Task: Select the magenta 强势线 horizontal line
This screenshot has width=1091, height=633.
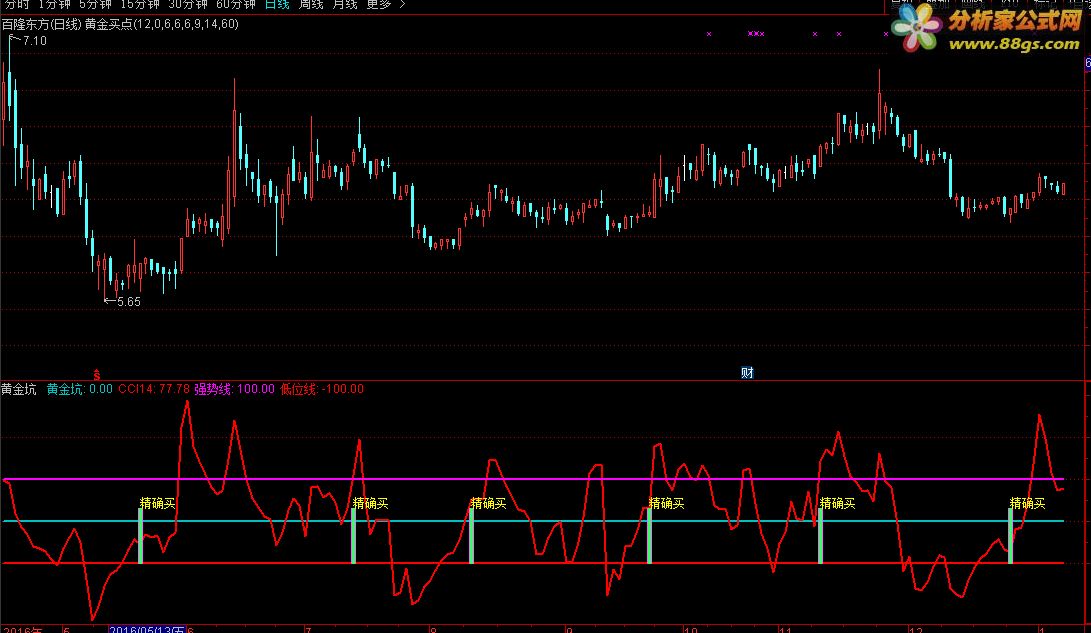Action: 534,479
